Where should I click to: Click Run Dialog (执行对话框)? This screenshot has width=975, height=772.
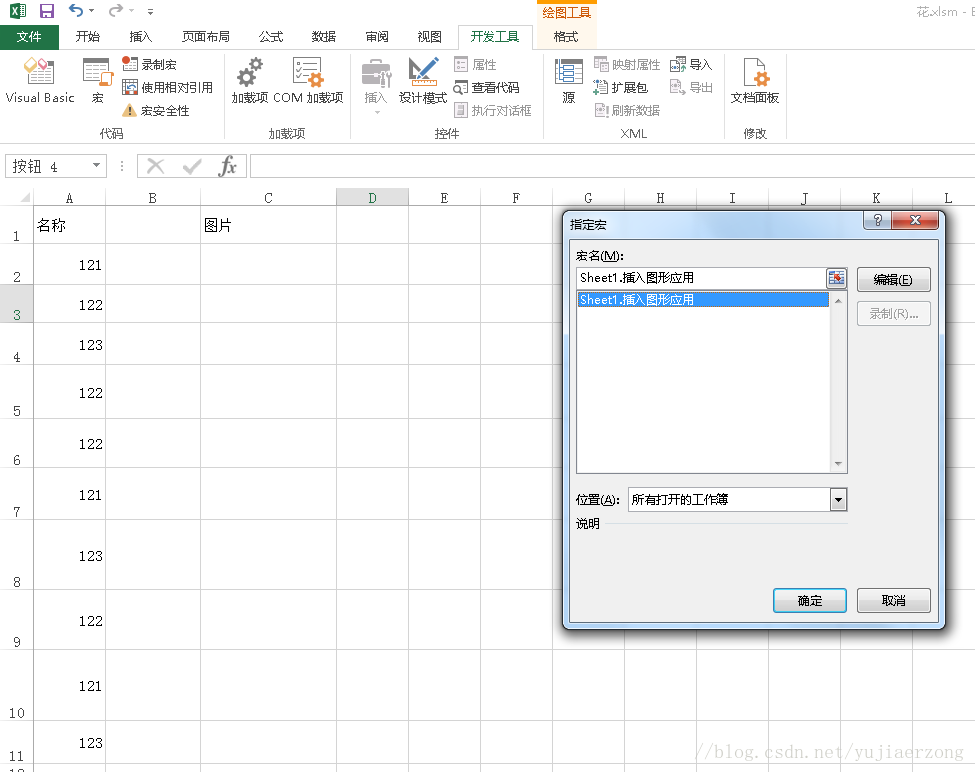pyautogui.click(x=492, y=111)
